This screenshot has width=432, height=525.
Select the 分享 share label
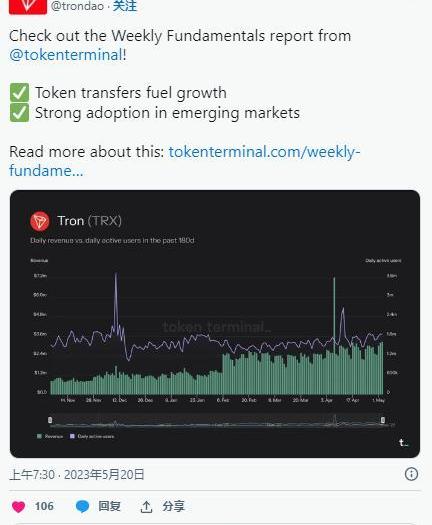[x=173, y=506]
